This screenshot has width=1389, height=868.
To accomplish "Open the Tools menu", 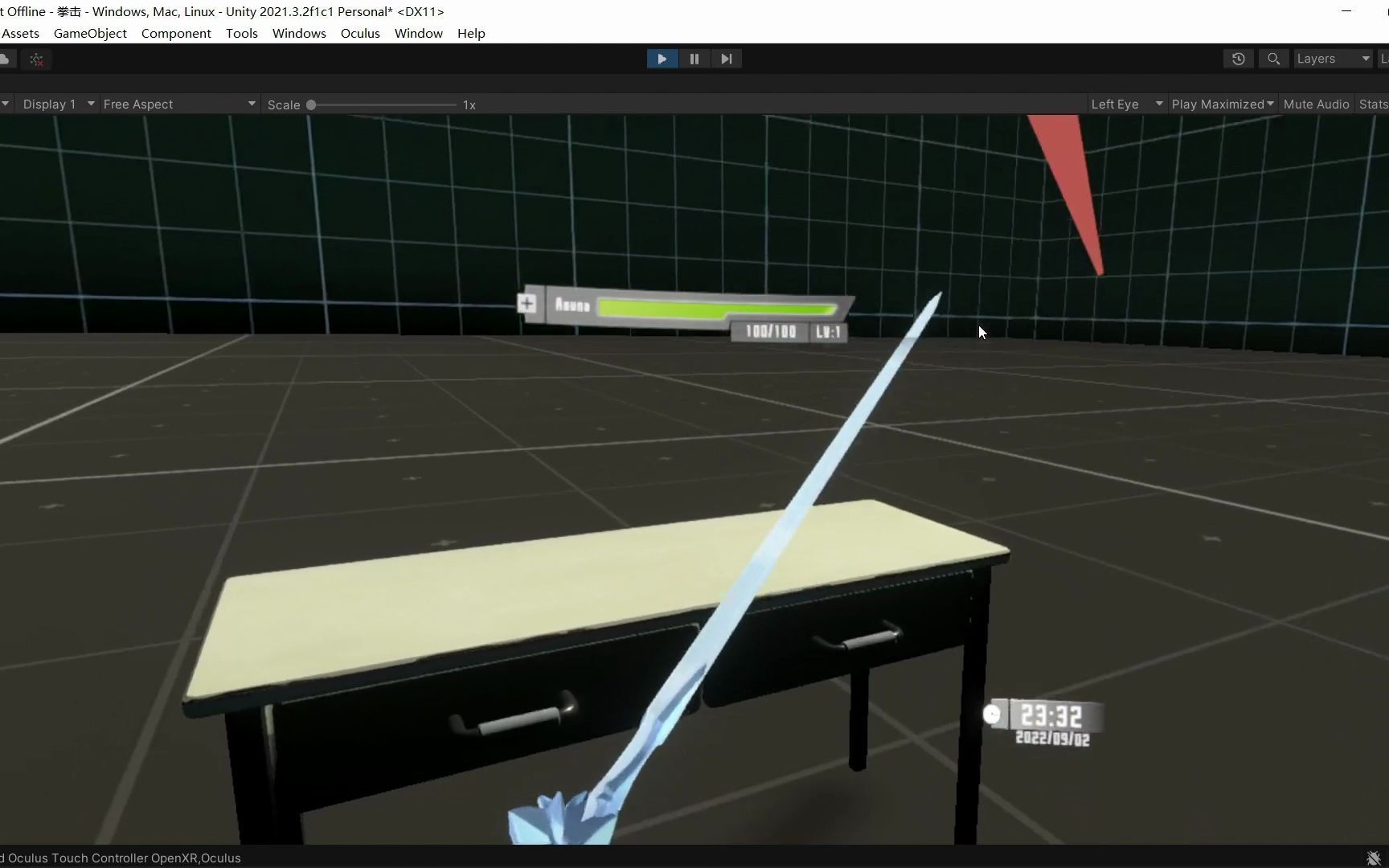I will [x=241, y=33].
